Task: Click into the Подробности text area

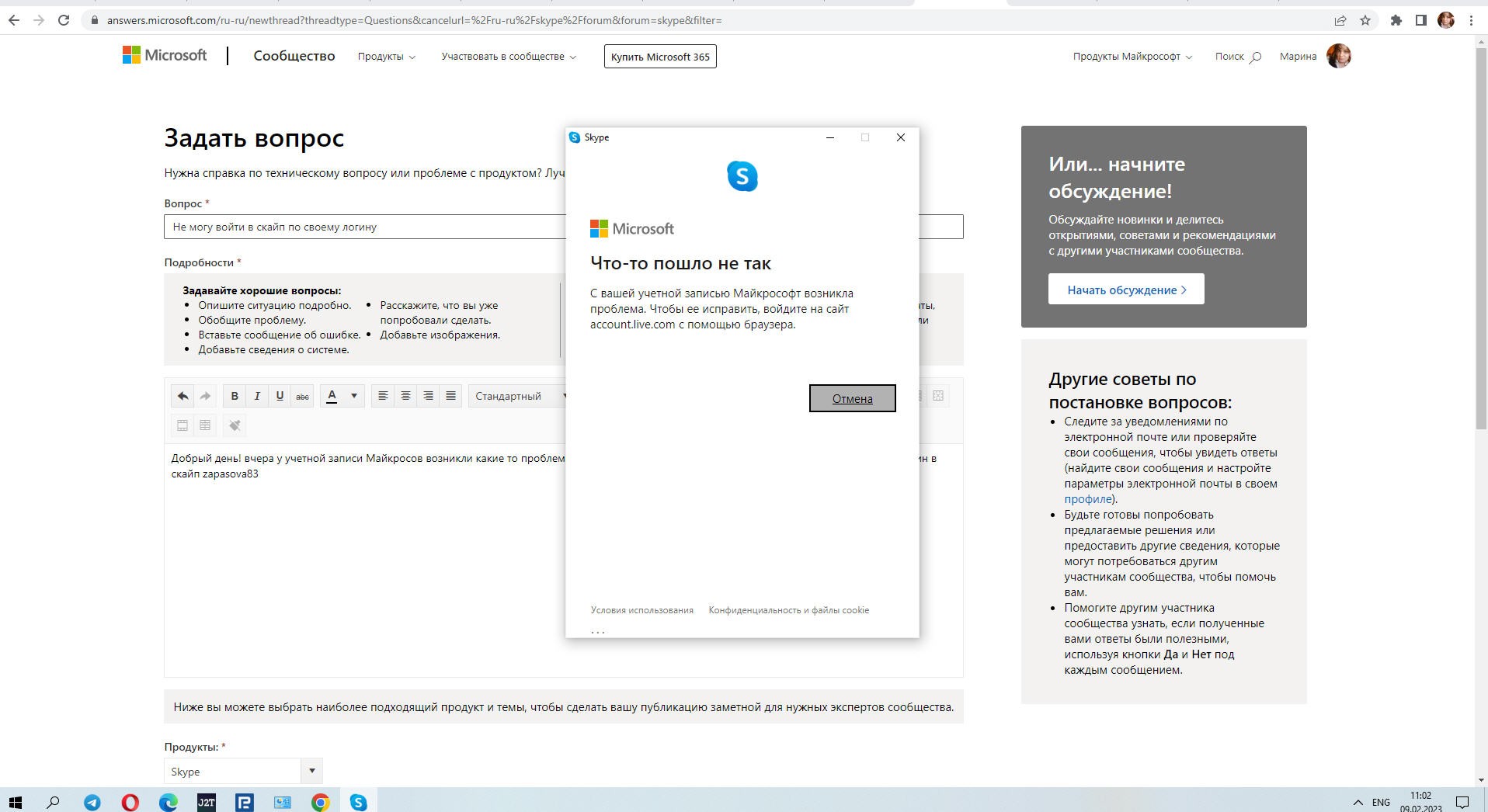Action: [x=563, y=559]
